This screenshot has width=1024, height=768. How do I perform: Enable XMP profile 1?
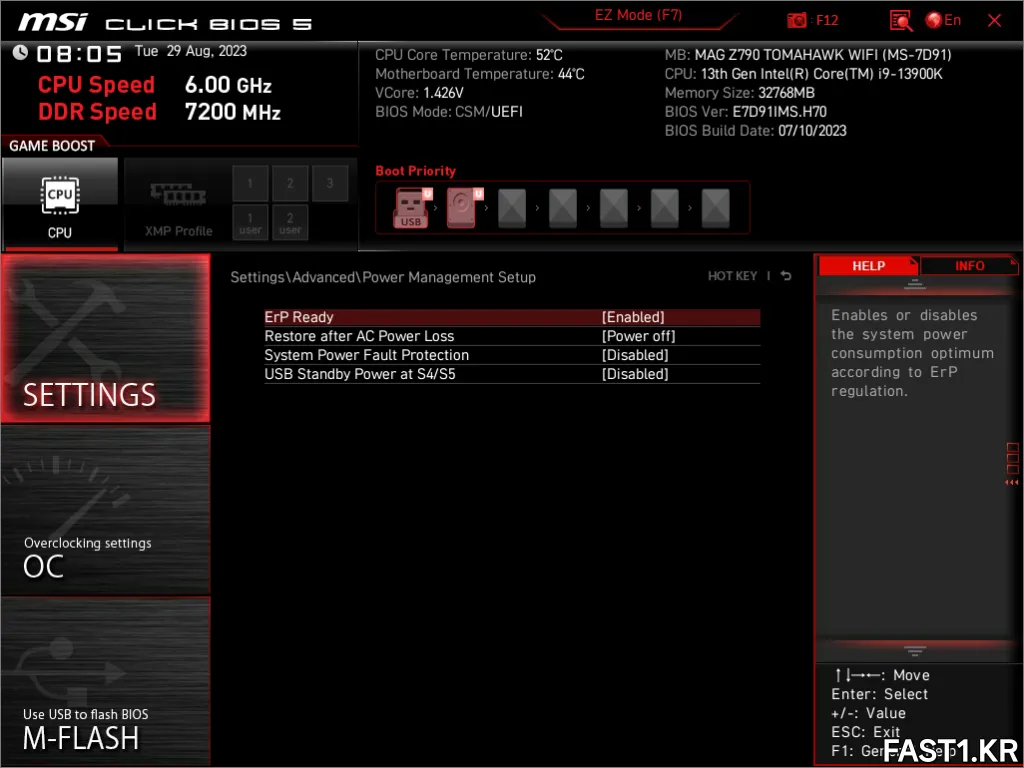point(249,183)
